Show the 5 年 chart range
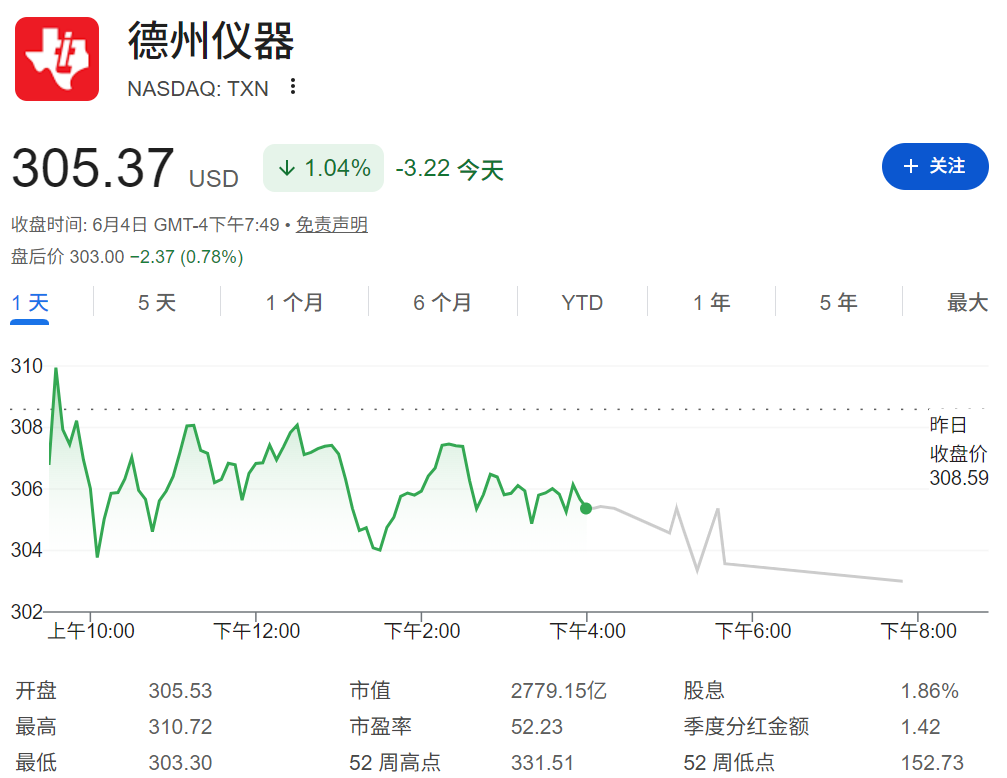 pyautogui.click(x=838, y=302)
